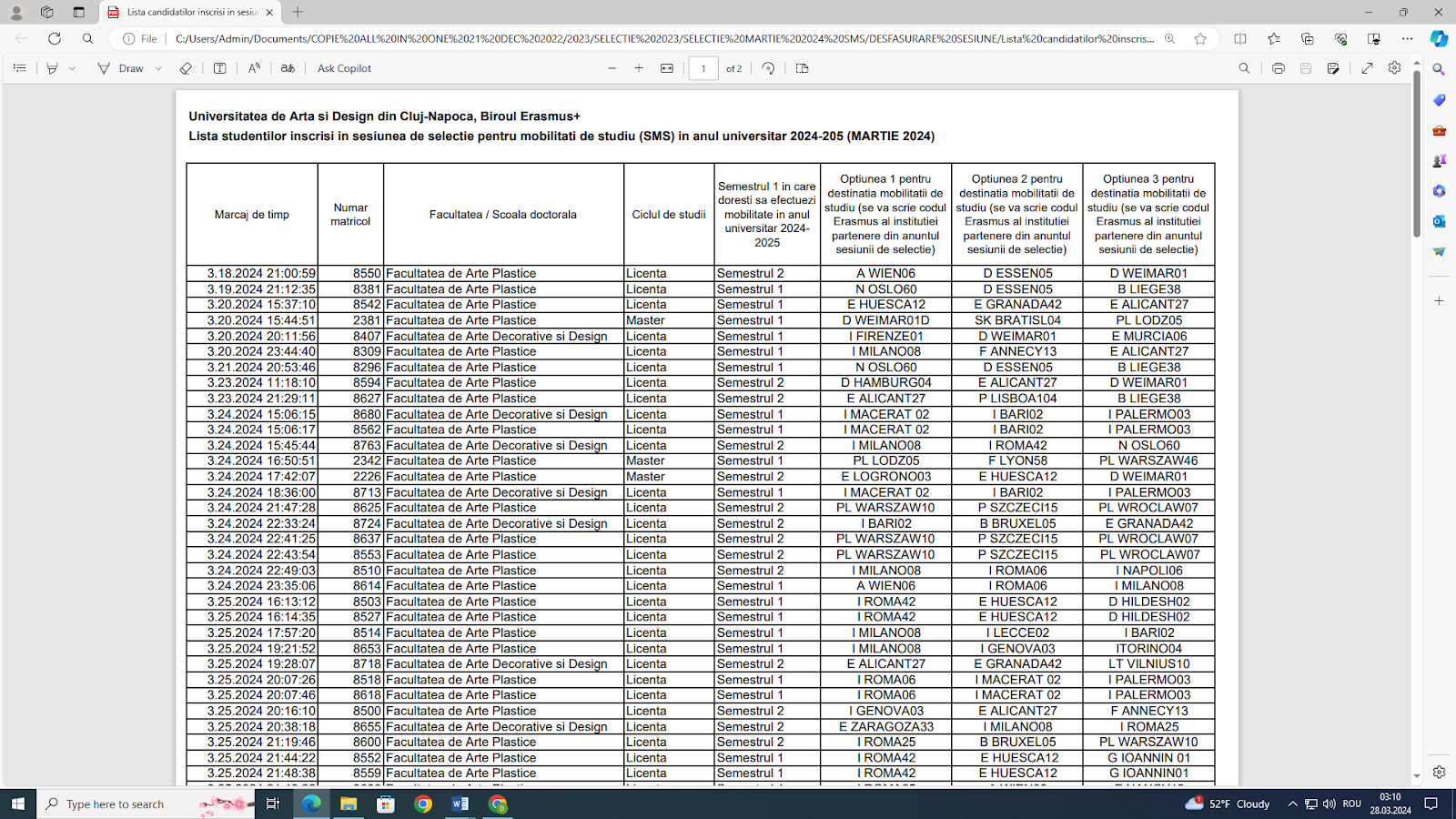Image resolution: width=1456 pixels, height=819 pixels.
Task: Open the Favorites list
Action: pyautogui.click(x=1274, y=38)
